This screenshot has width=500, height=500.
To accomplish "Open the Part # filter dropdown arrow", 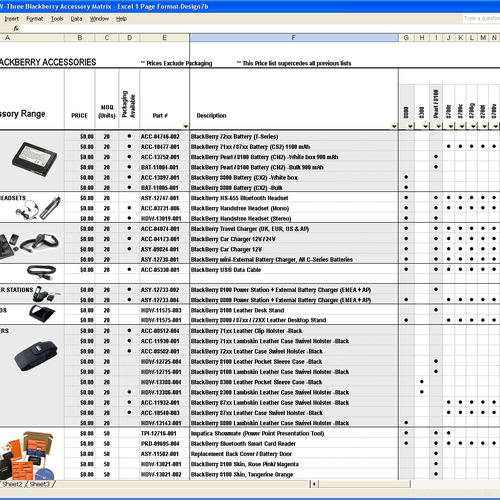I will (x=185, y=126).
